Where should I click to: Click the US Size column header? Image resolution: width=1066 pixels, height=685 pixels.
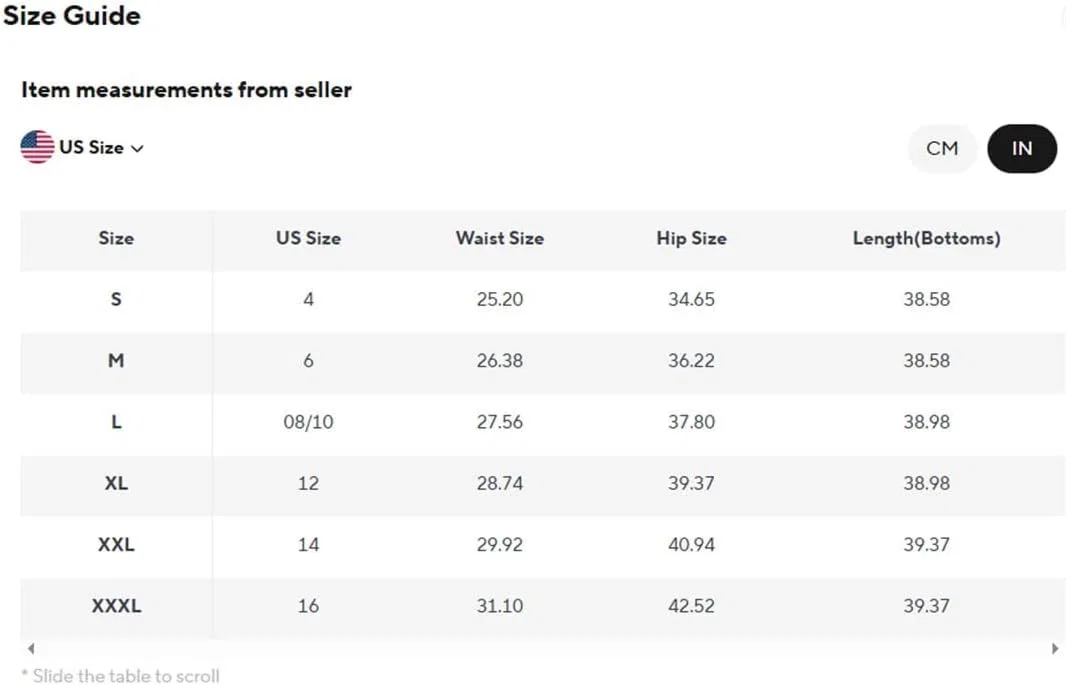coord(308,238)
